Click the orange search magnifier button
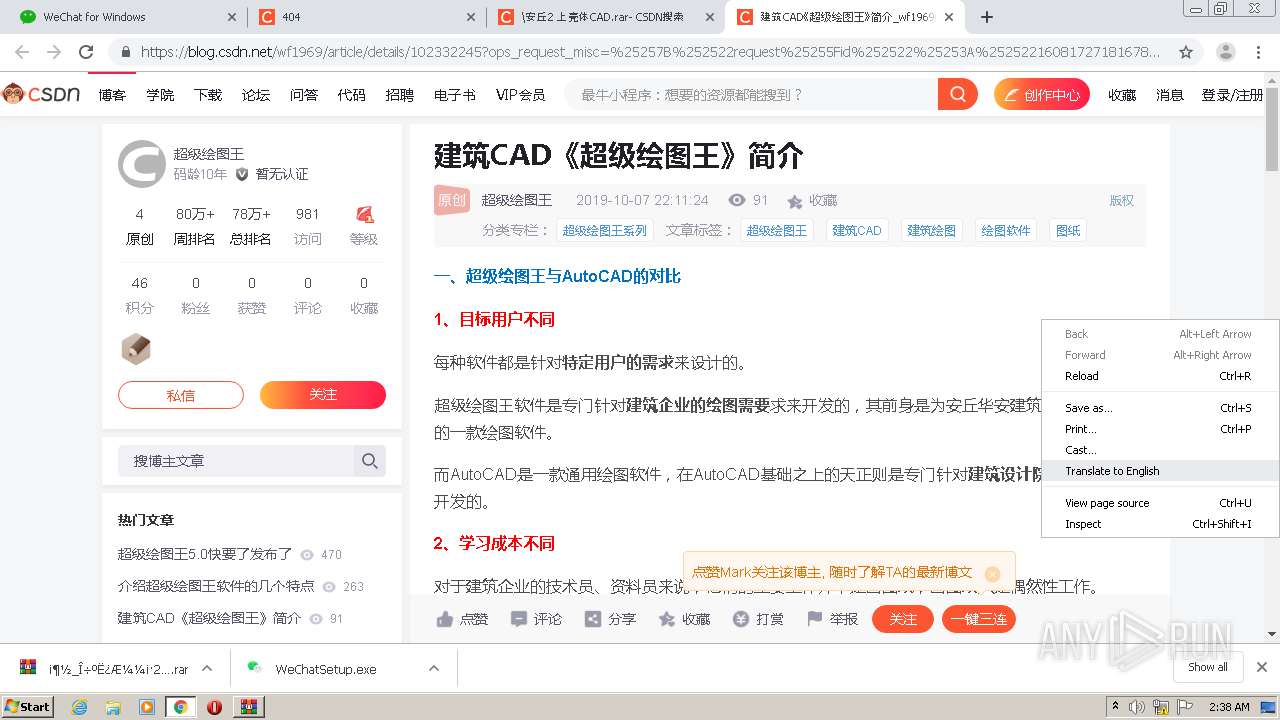1280x720 pixels. coord(958,95)
